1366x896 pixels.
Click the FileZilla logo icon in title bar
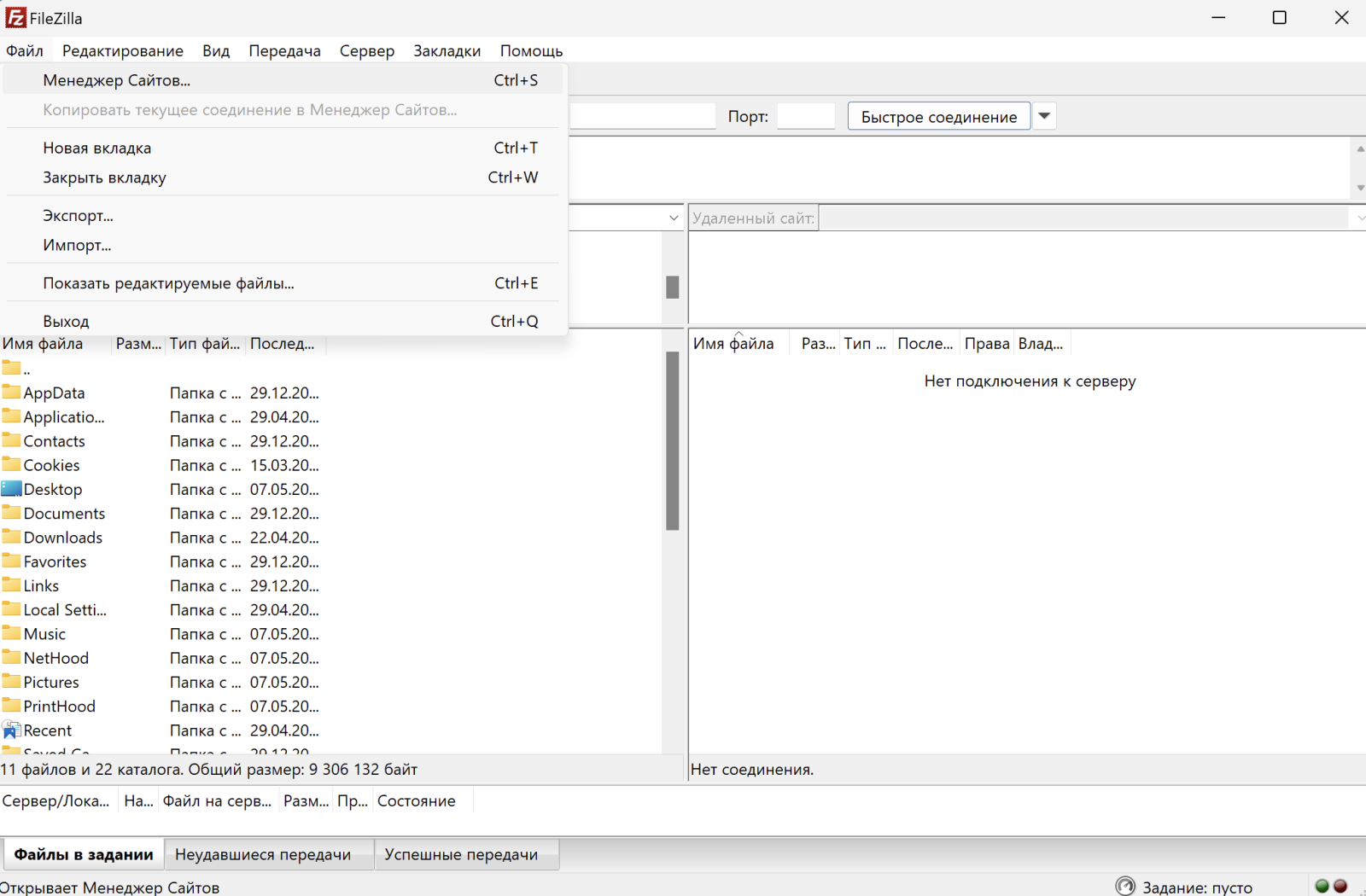pos(15,18)
